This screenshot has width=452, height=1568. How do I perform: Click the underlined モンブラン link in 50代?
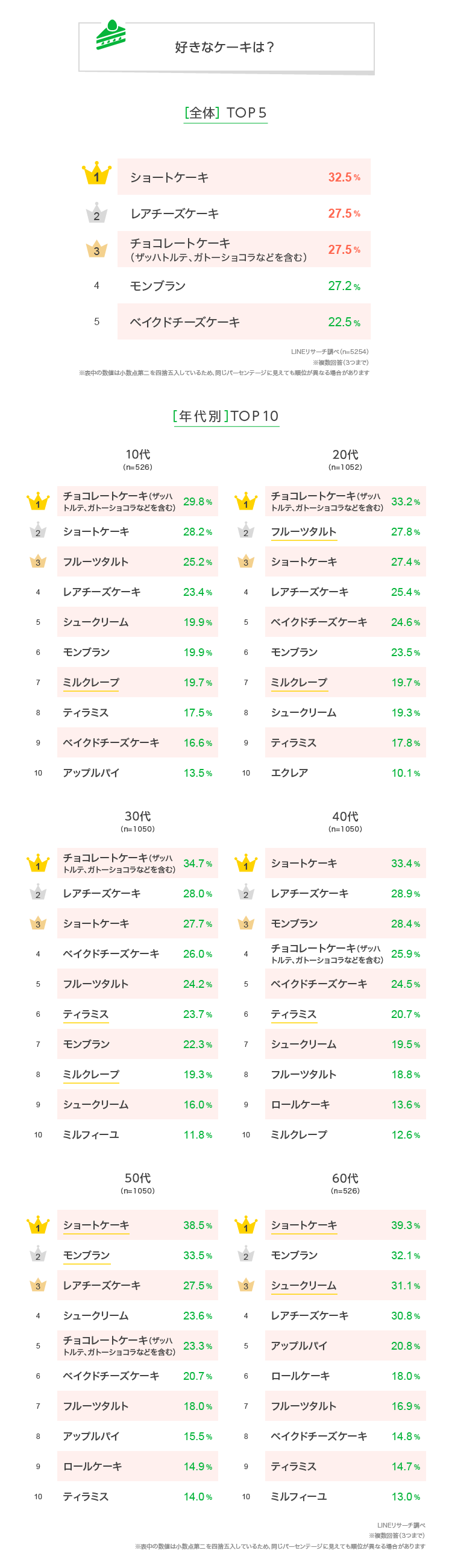86,1255
